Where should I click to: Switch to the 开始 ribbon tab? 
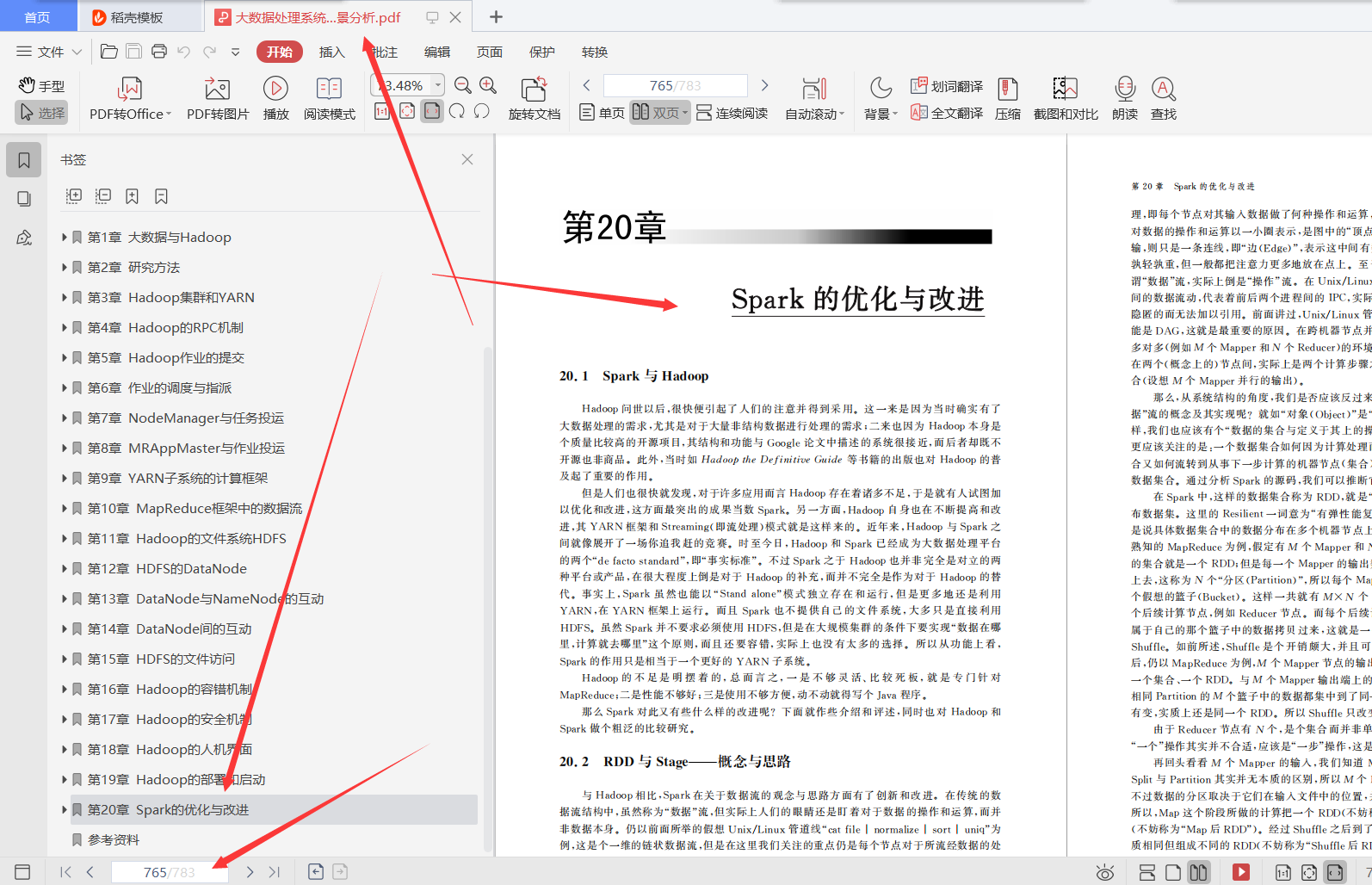coord(280,52)
